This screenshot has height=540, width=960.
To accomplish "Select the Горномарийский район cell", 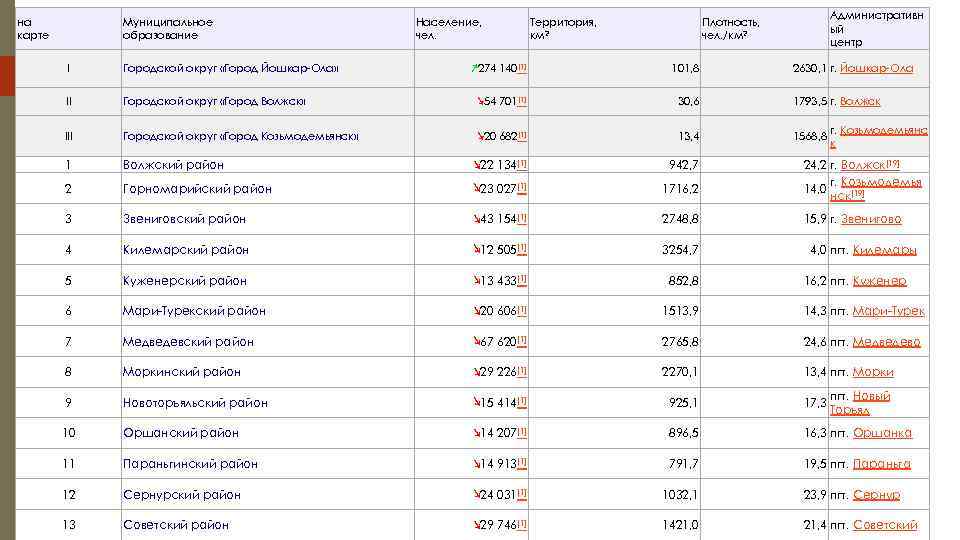I will 197,189.
